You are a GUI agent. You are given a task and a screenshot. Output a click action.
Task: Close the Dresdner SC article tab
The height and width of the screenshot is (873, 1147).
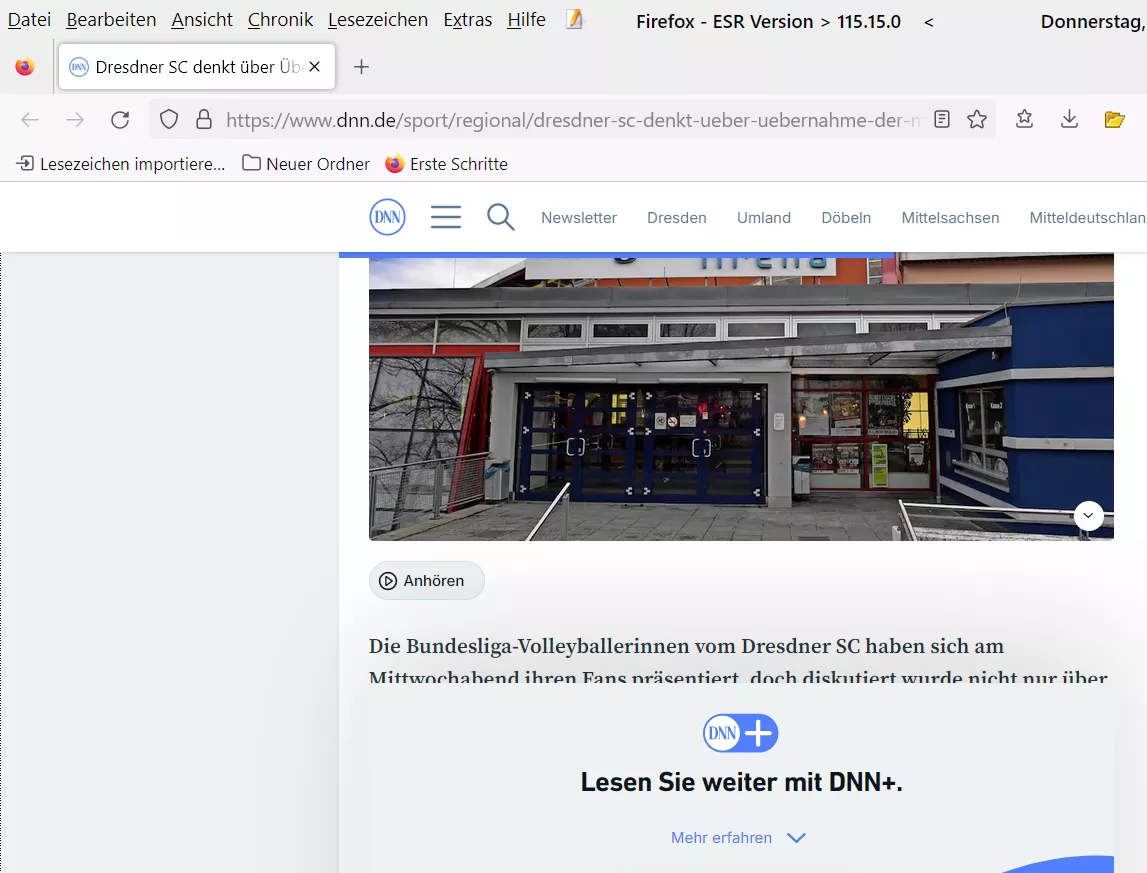(x=315, y=67)
